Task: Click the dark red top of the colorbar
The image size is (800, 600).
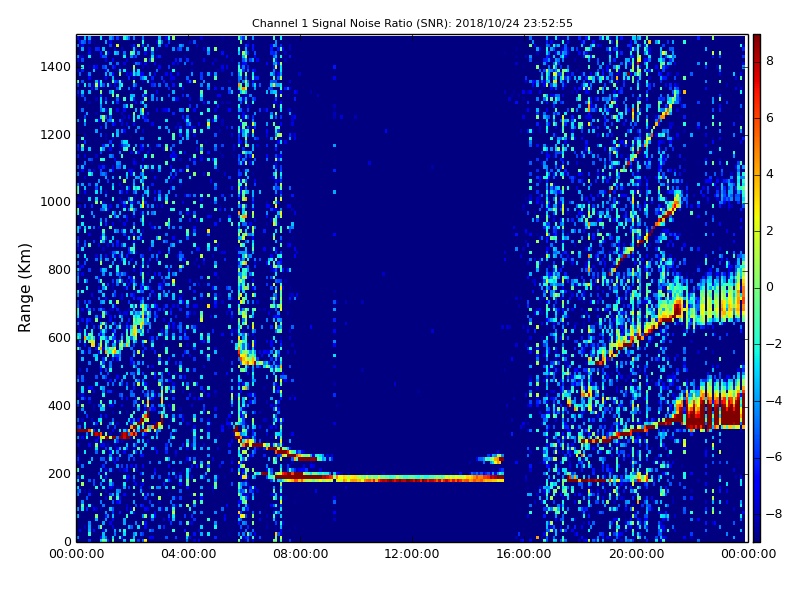Action: 757,41
